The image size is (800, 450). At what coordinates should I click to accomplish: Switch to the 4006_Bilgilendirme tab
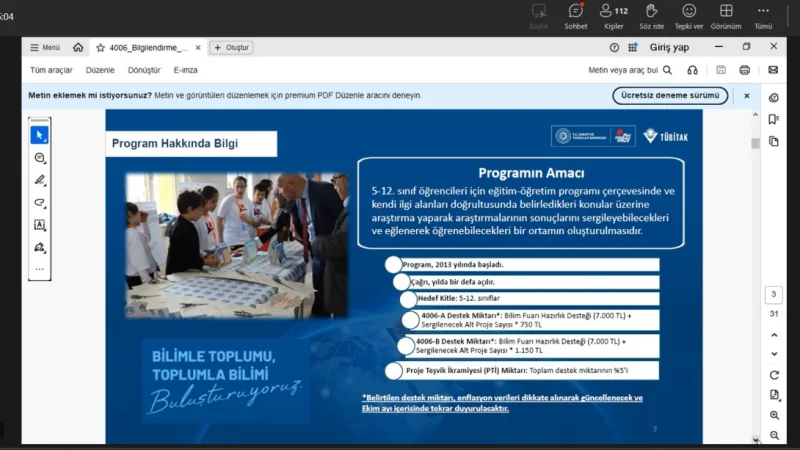pos(148,47)
